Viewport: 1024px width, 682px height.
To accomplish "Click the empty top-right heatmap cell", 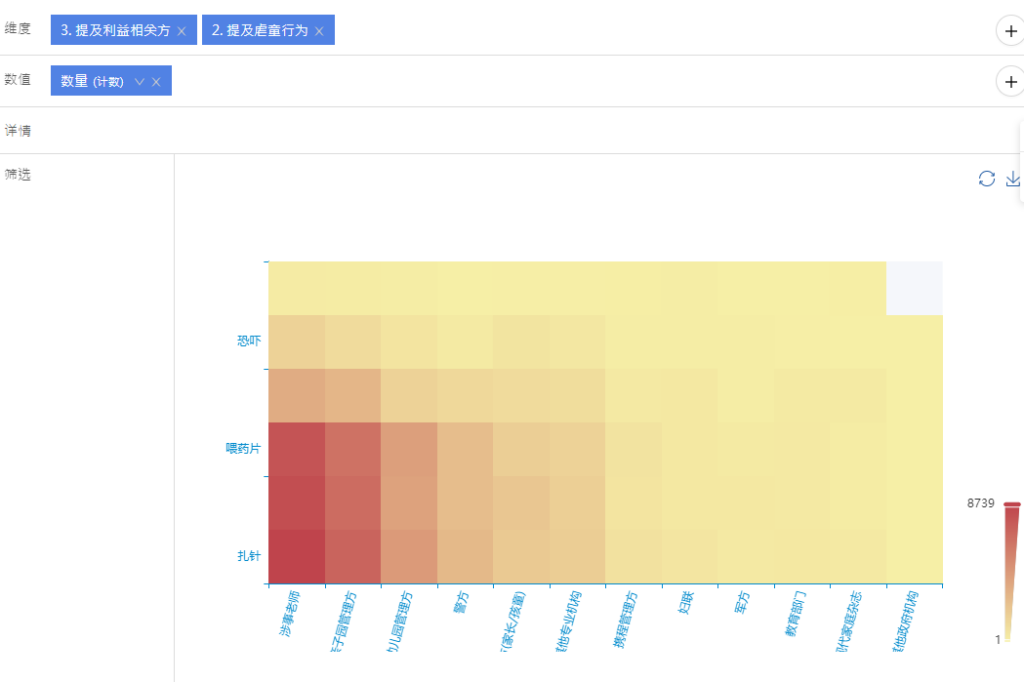I will (914, 288).
